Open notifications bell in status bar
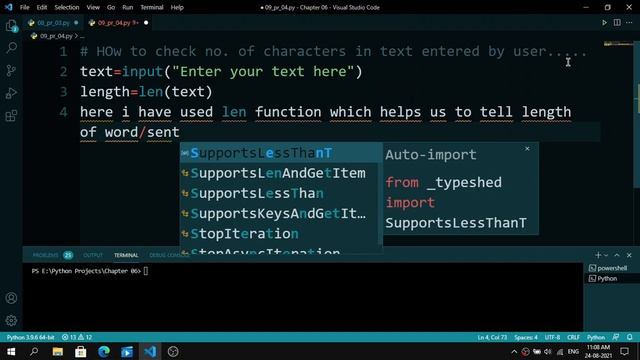The width and height of the screenshot is (640, 360). click(630, 337)
